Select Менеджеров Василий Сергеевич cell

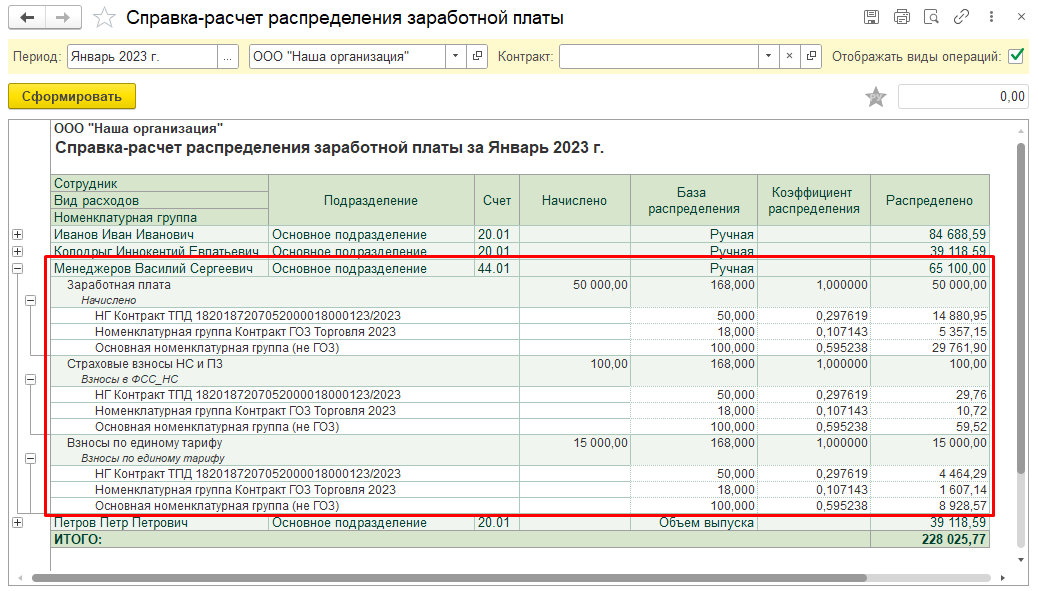pos(160,269)
